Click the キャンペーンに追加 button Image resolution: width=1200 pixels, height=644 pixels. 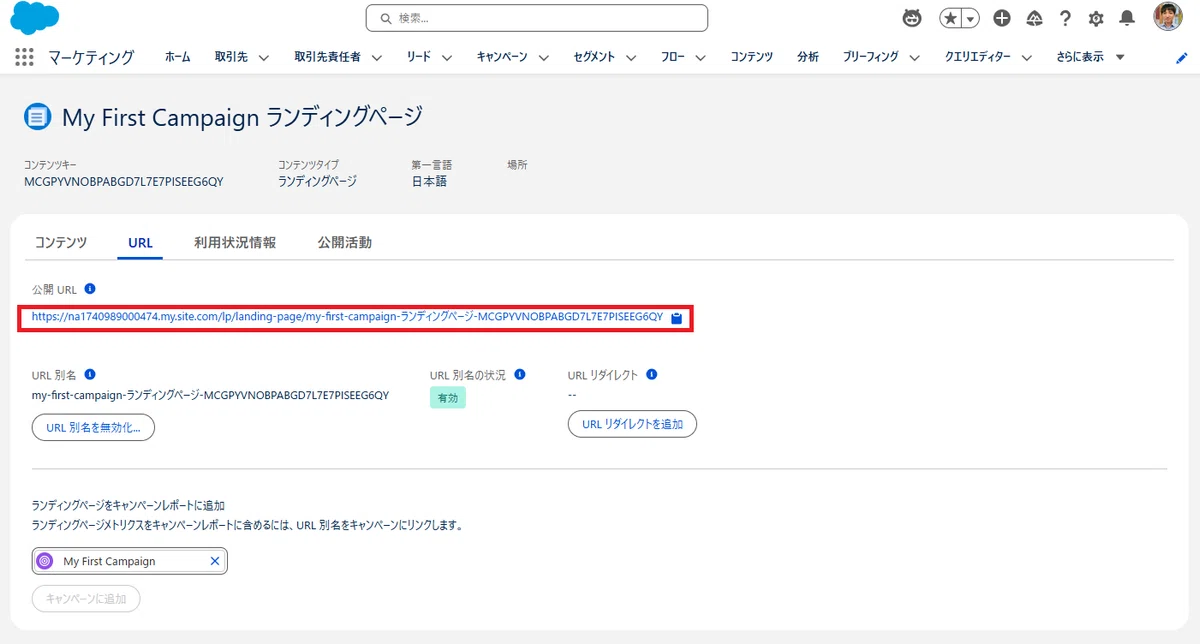click(x=86, y=599)
